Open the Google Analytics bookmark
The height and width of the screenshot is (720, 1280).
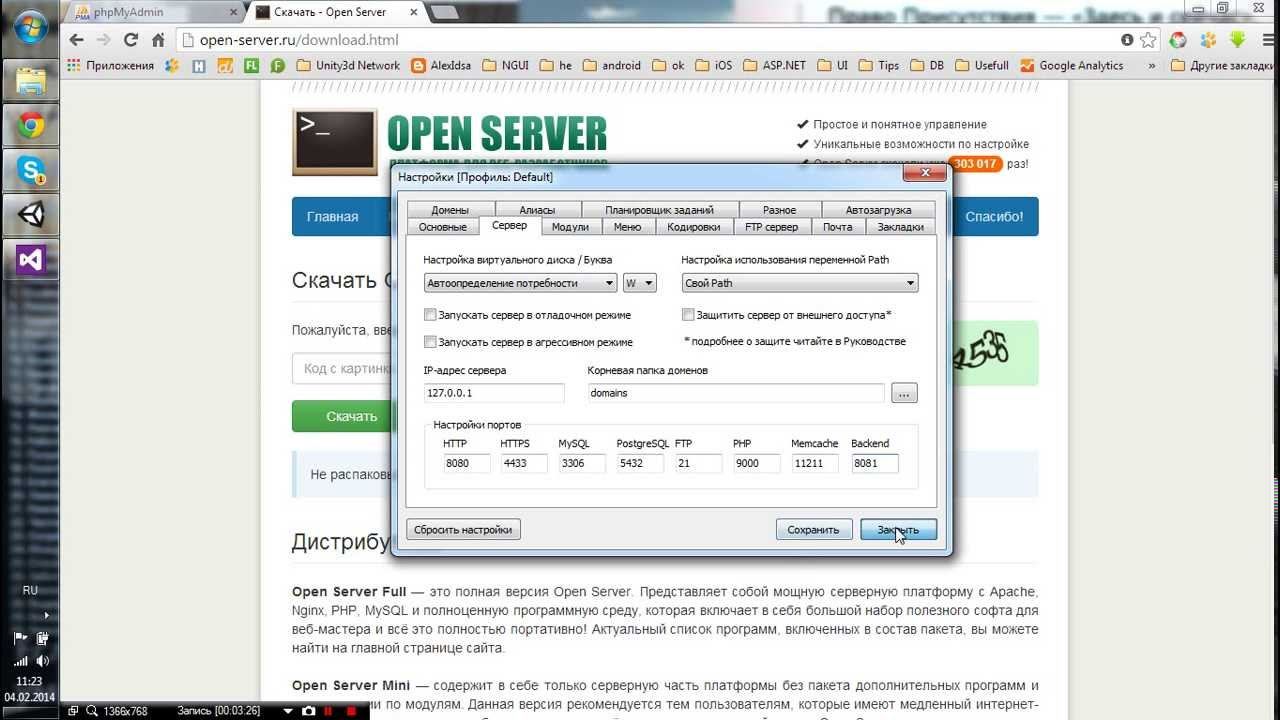point(1072,65)
